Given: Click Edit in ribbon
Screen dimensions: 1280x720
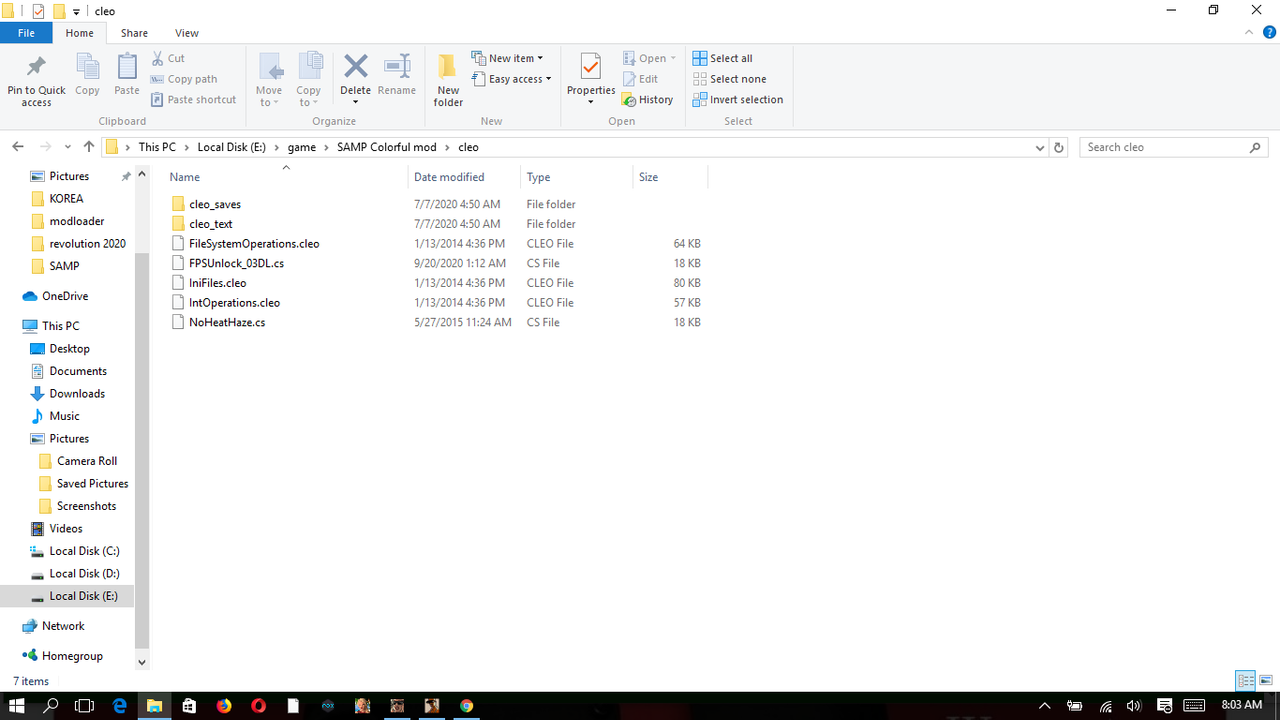Looking at the screenshot, I should click(x=640, y=79).
